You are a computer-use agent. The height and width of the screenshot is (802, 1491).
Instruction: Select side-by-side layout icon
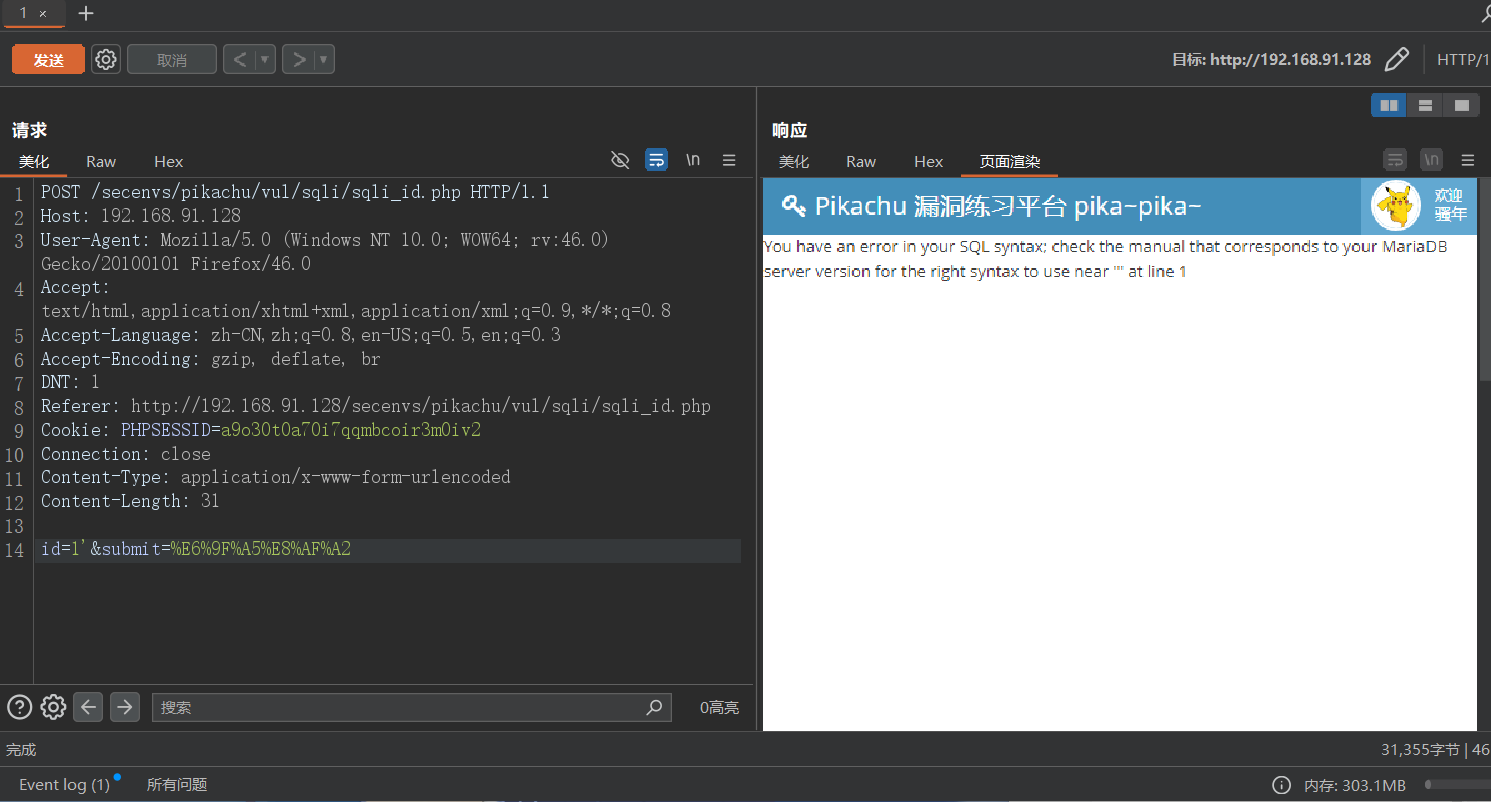(x=1388, y=105)
